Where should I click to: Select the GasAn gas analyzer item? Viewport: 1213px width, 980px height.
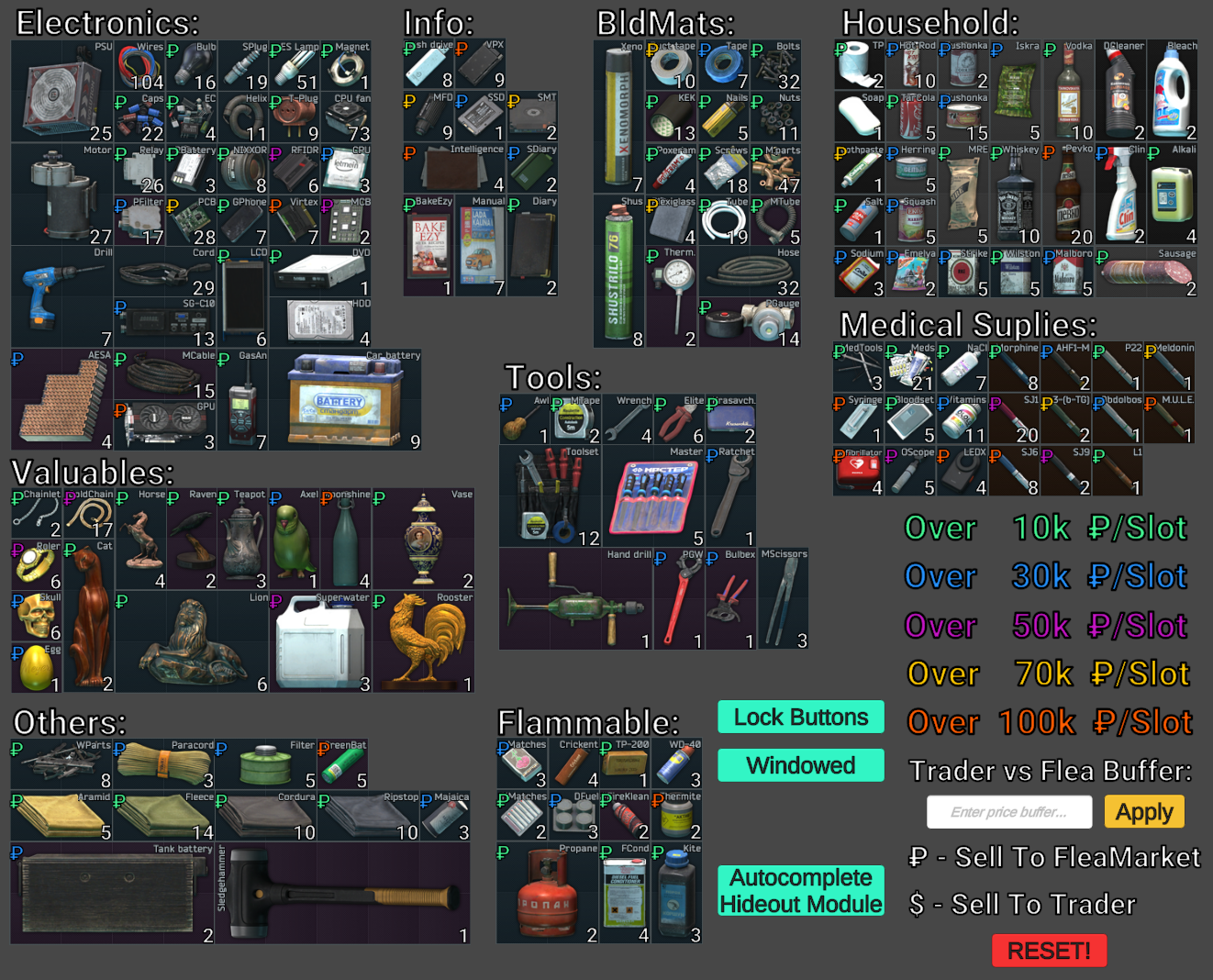coord(243,400)
